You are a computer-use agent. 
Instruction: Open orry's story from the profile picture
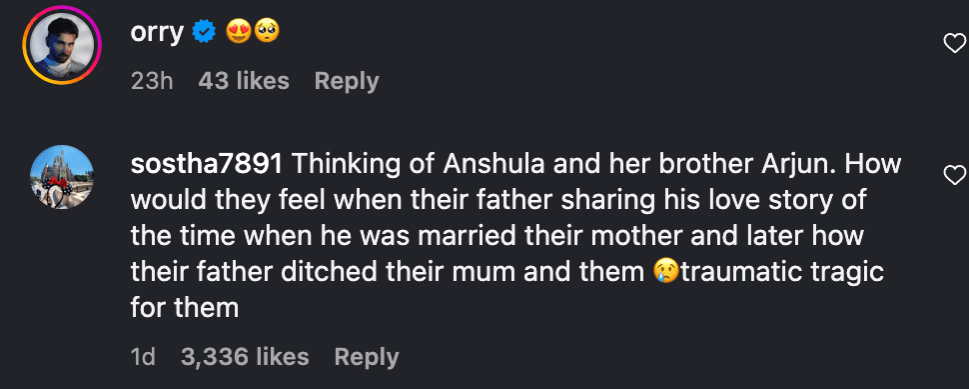(x=62, y=45)
